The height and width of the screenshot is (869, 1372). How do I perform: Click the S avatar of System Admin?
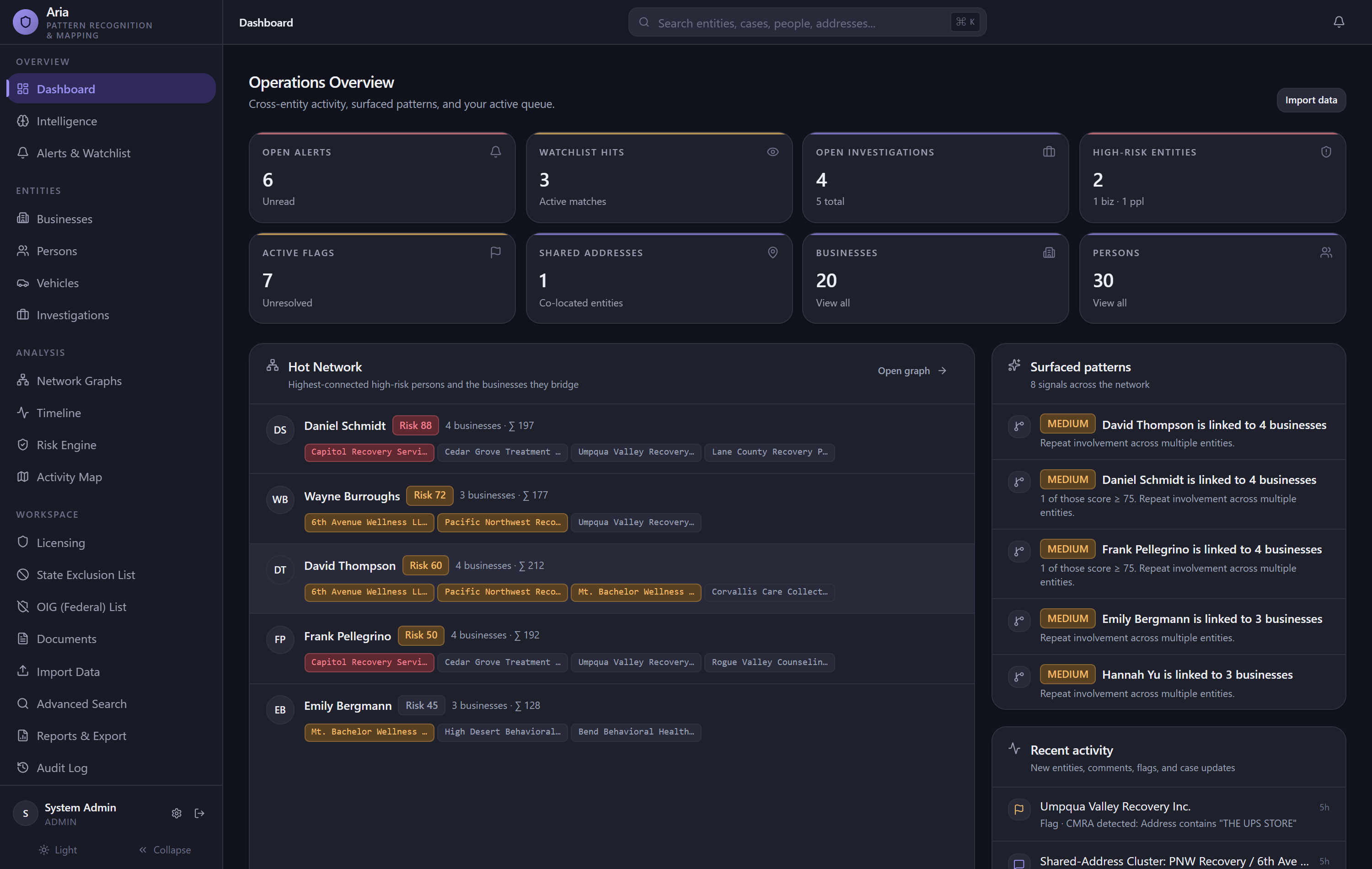tap(25, 813)
